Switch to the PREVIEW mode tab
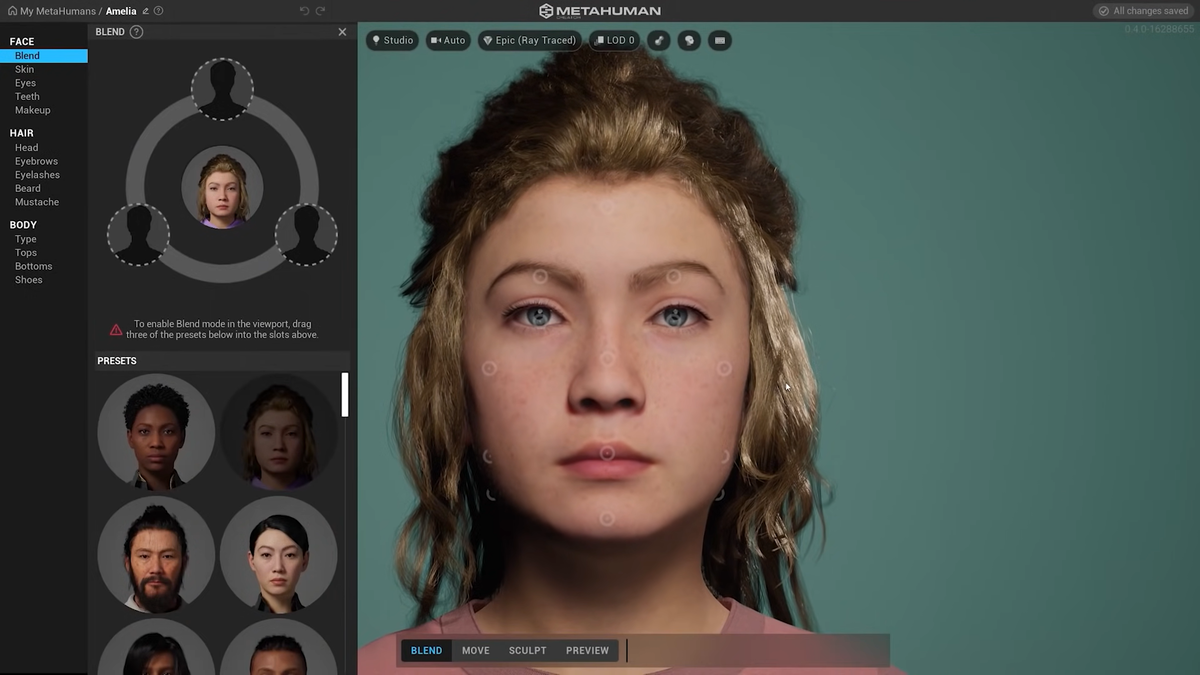This screenshot has height=675, width=1200. point(587,650)
